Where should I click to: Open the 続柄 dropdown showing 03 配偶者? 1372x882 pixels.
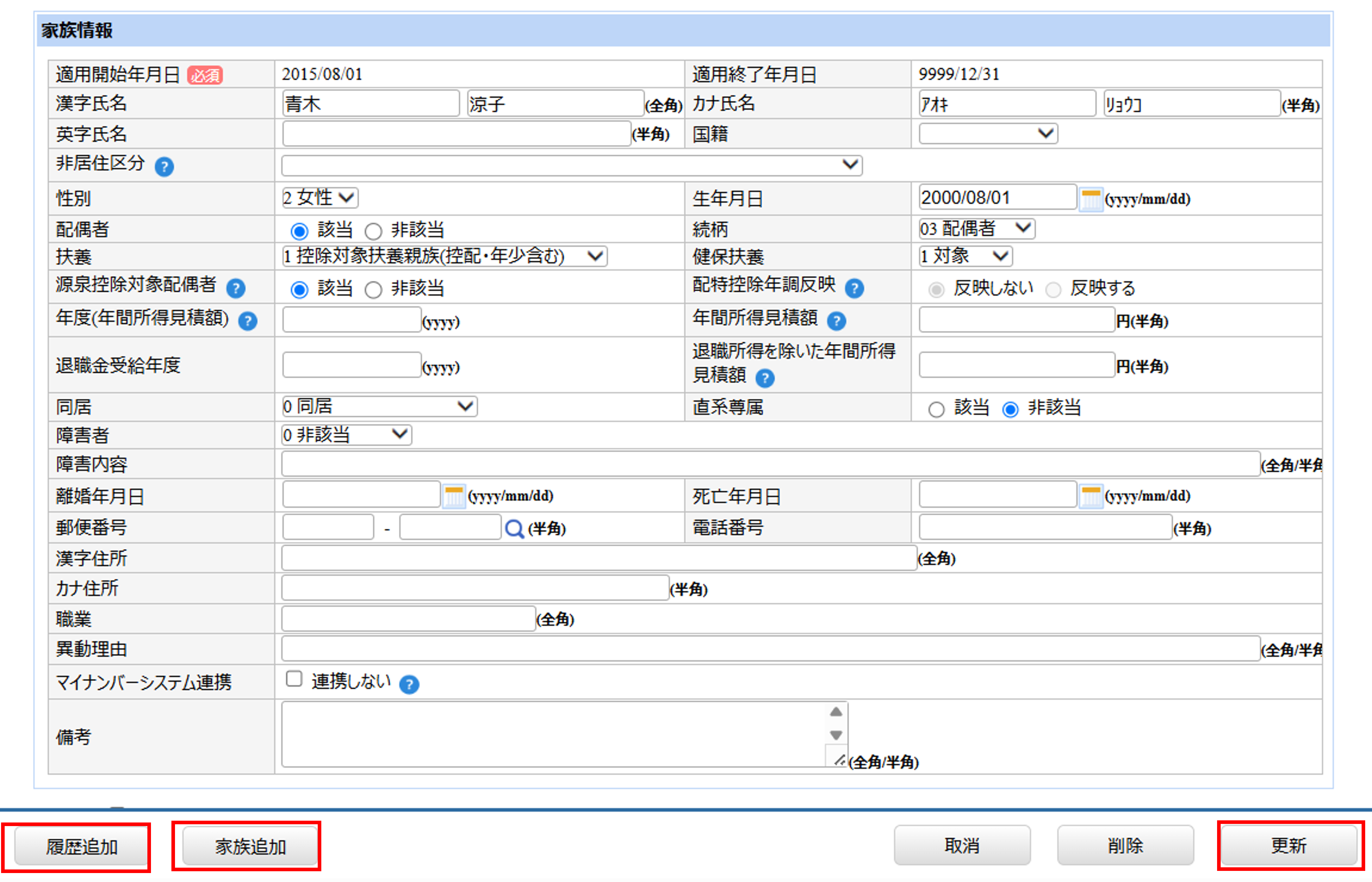[977, 228]
